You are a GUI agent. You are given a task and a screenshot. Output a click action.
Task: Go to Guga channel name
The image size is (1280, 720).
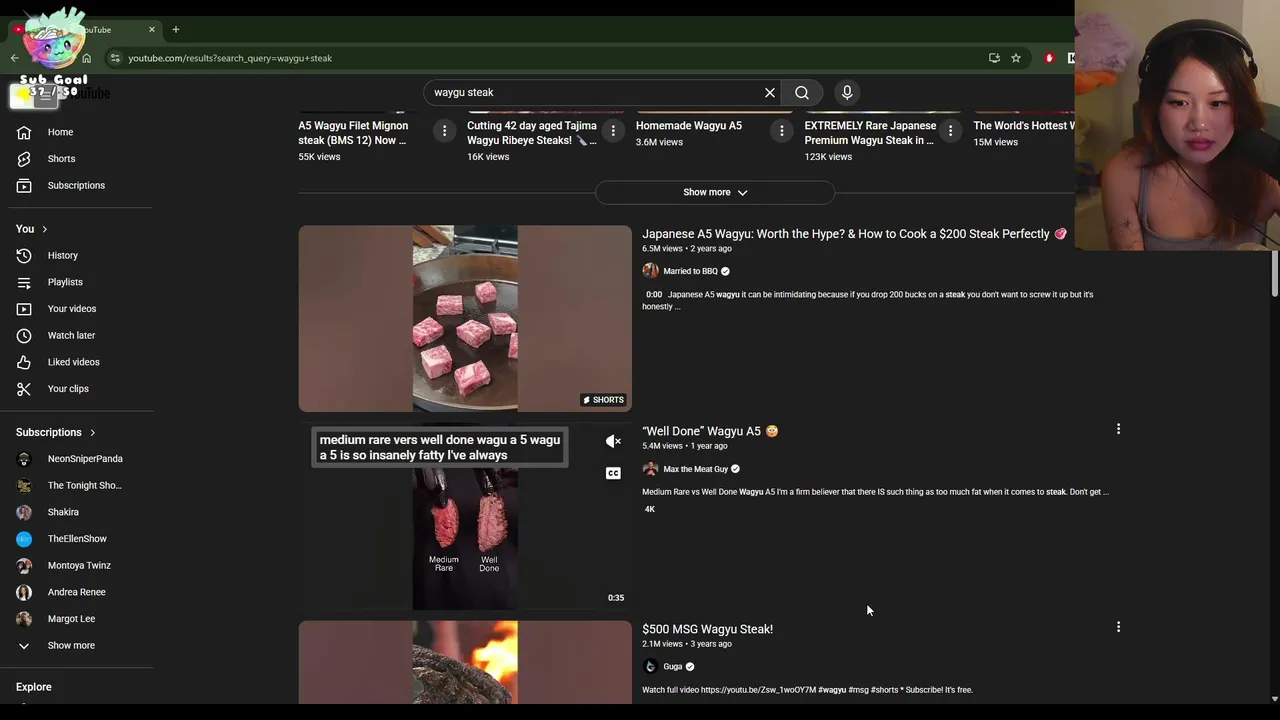[x=672, y=667]
